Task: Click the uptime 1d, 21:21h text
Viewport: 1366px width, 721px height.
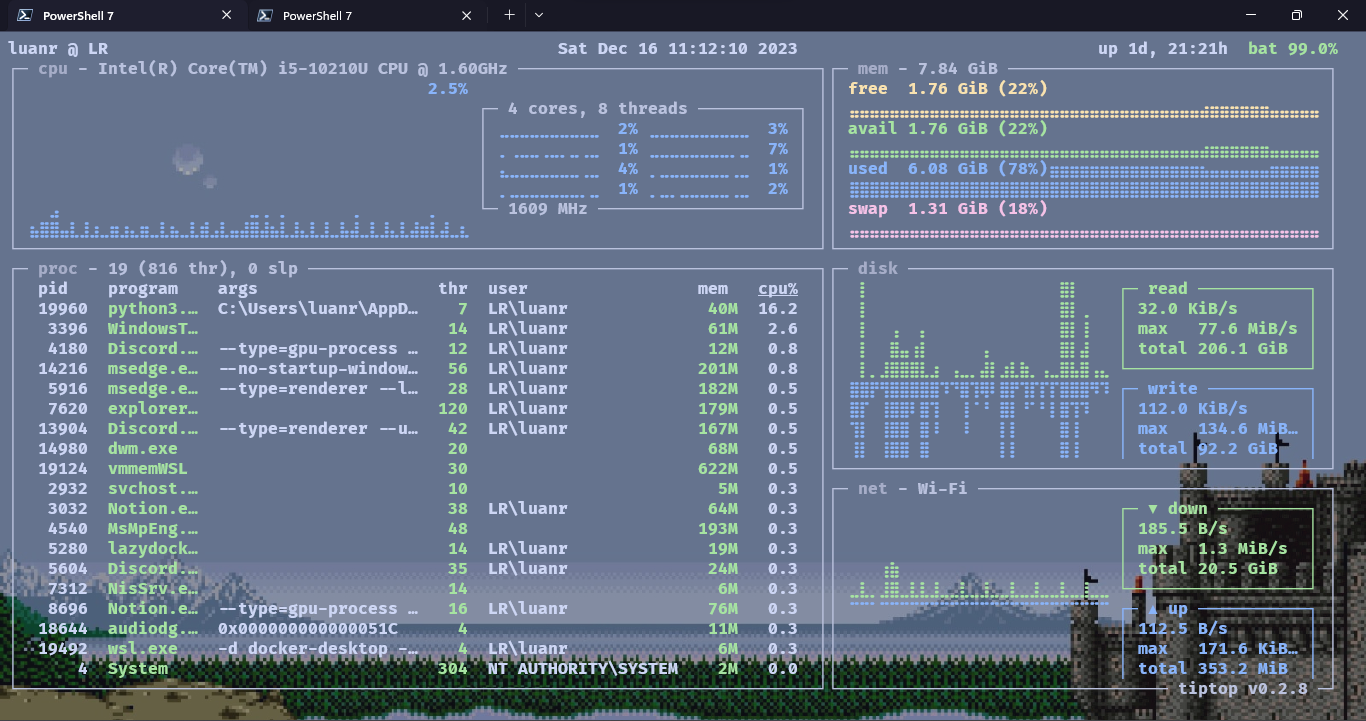Action: (1163, 49)
